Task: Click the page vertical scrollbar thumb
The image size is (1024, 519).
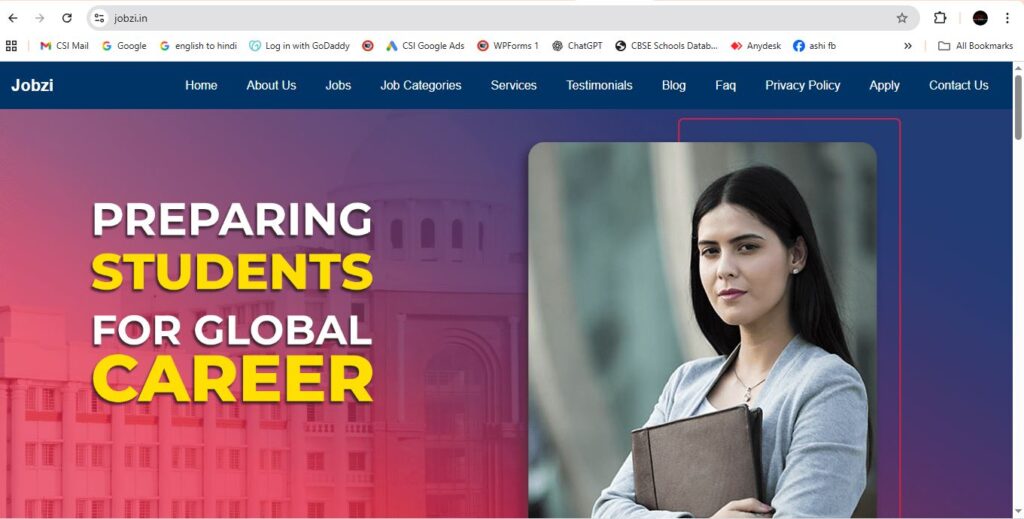Action: tap(1018, 107)
